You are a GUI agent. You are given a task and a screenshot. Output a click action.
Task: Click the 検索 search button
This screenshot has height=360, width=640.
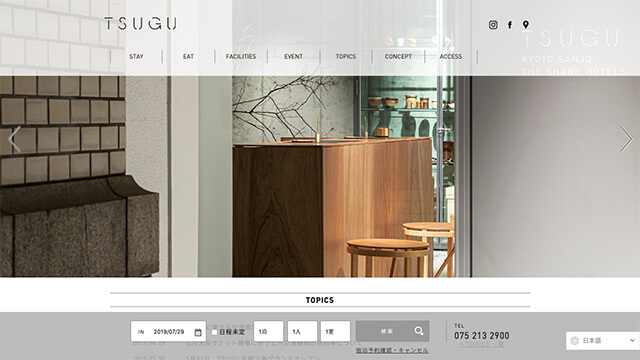(392, 331)
